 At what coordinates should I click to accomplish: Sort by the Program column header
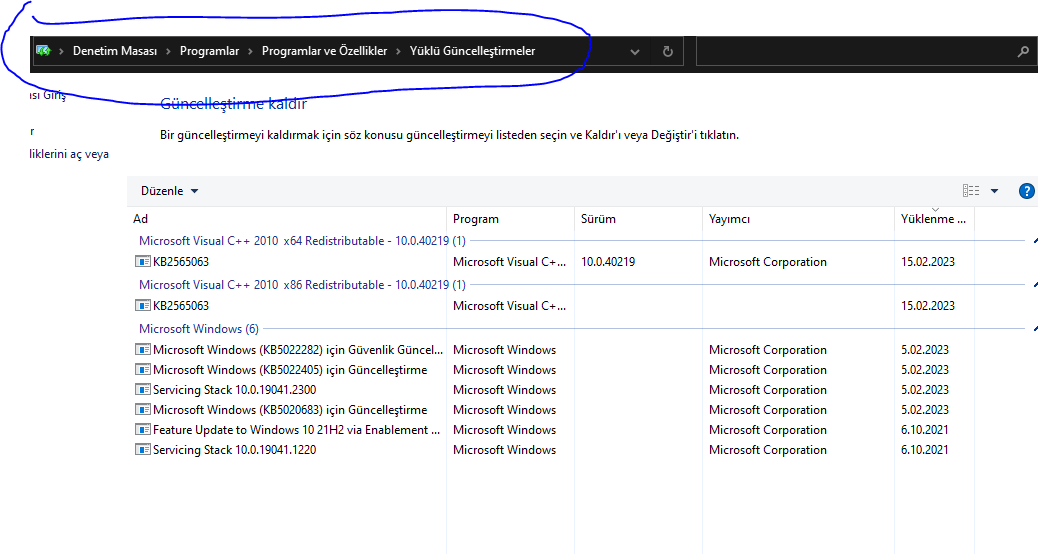510,218
